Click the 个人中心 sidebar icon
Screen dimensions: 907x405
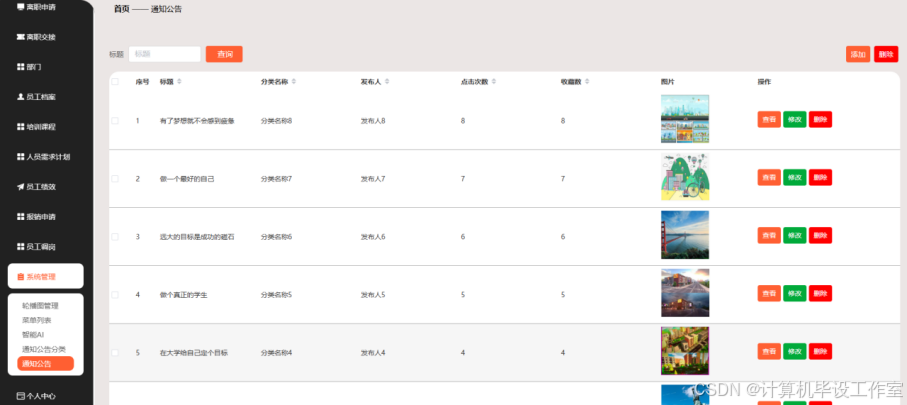[x=21, y=396]
